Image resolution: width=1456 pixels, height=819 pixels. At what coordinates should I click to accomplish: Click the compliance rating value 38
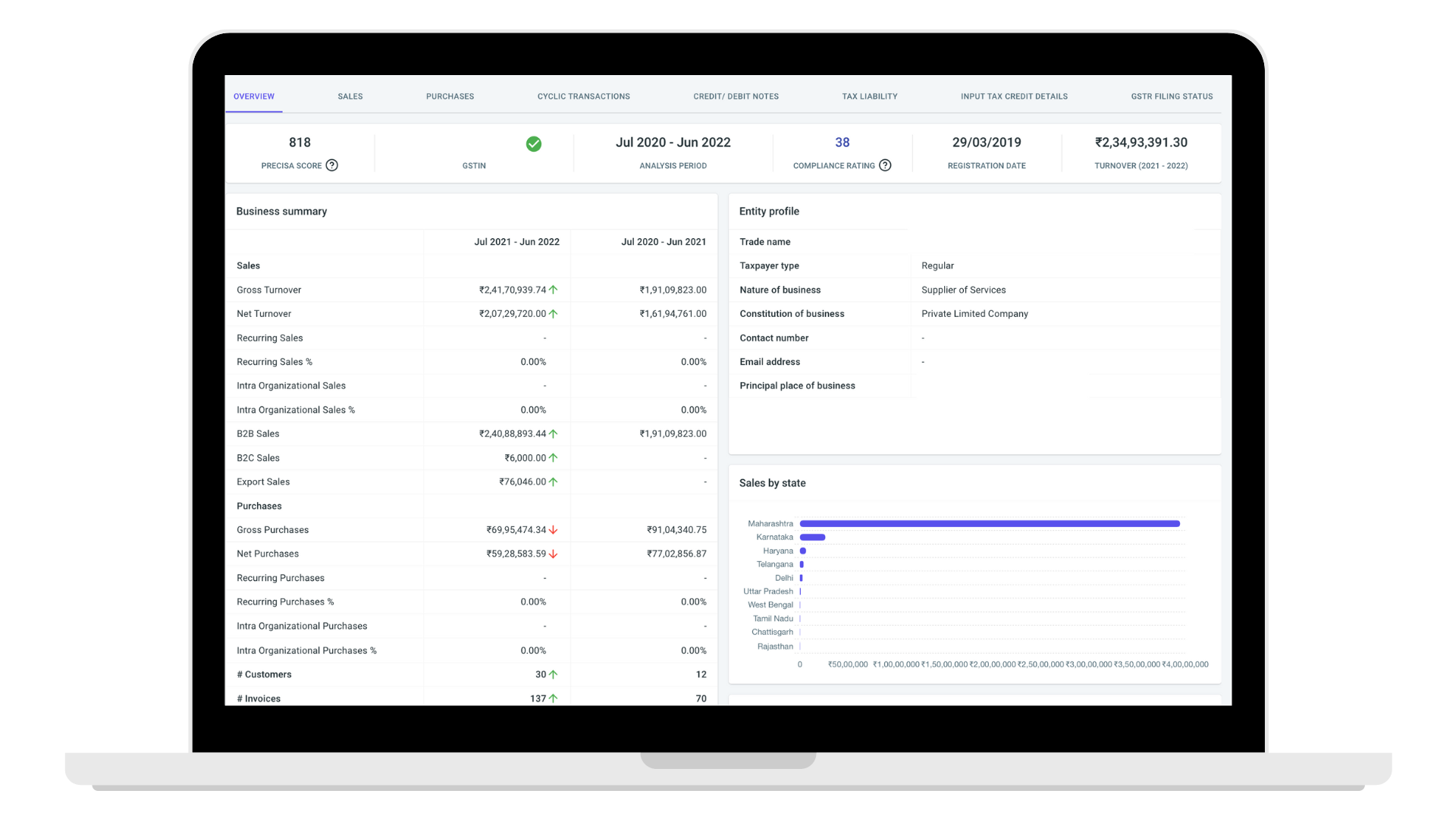pyautogui.click(x=842, y=143)
